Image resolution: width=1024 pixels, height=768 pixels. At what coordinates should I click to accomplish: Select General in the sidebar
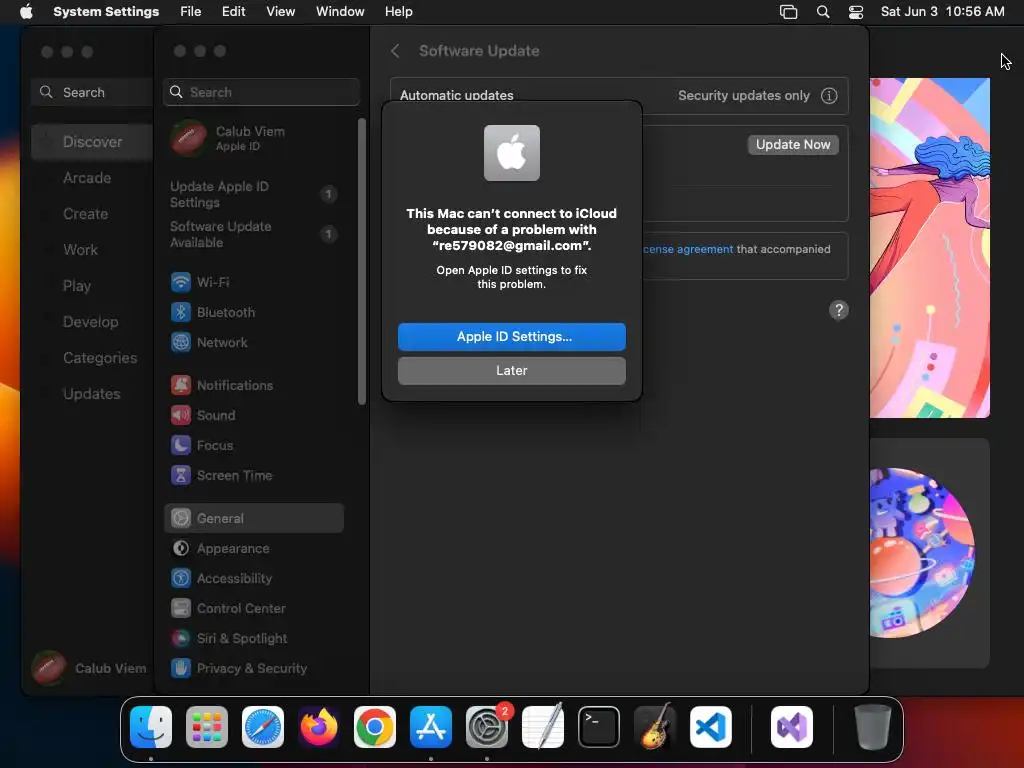pyautogui.click(x=253, y=518)
